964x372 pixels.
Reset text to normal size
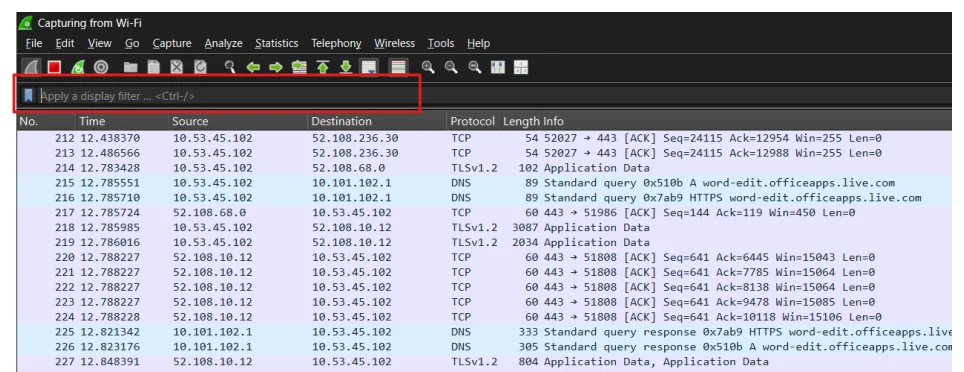click(x=475, y=67)
